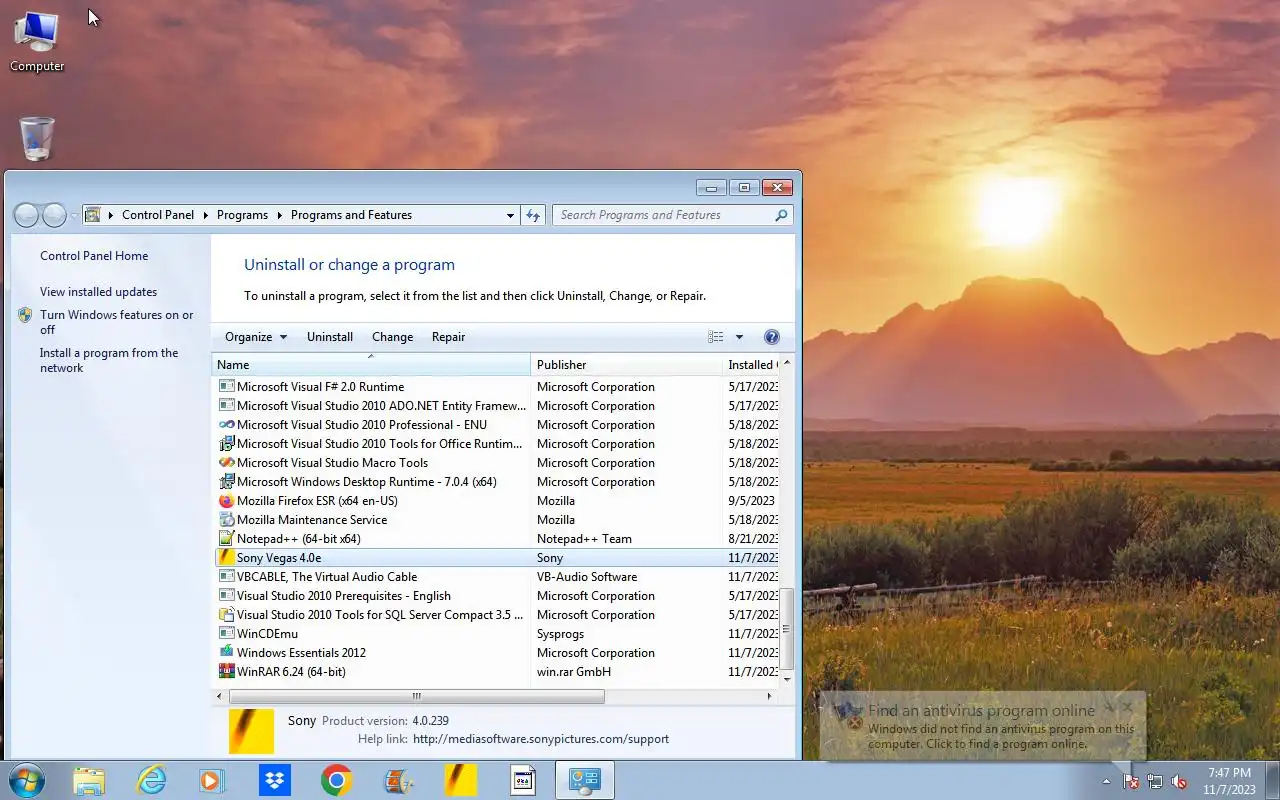Image resolution: width=1280 pixels, height=800 pixels.
Task: Open the clock showing 7:47 PM
Action: tap(1229, 781)
